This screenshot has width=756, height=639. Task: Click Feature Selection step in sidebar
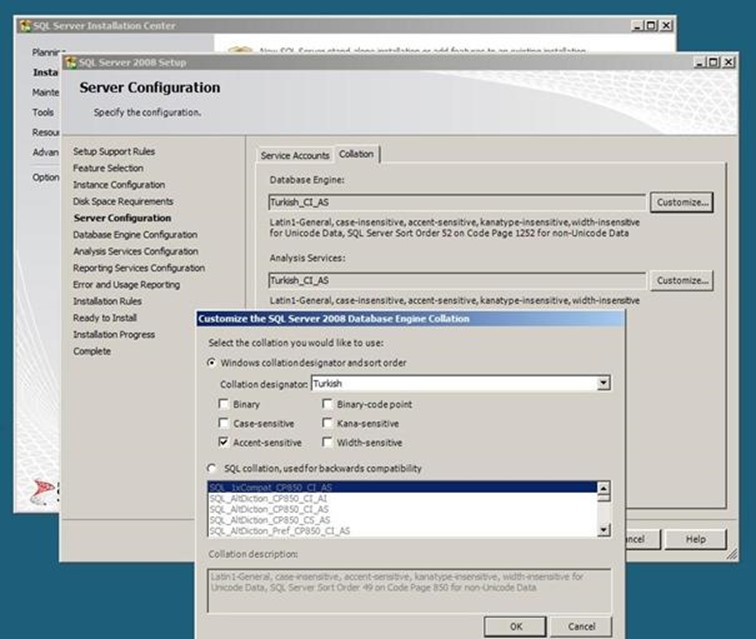click(108, 168)
